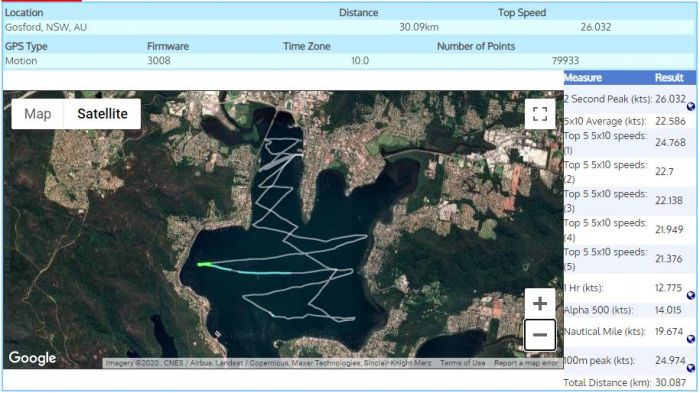Image resolution: width=700 pixels, height=393 pixels.
Task: Zoom in with the plus button
Action: 540,304
